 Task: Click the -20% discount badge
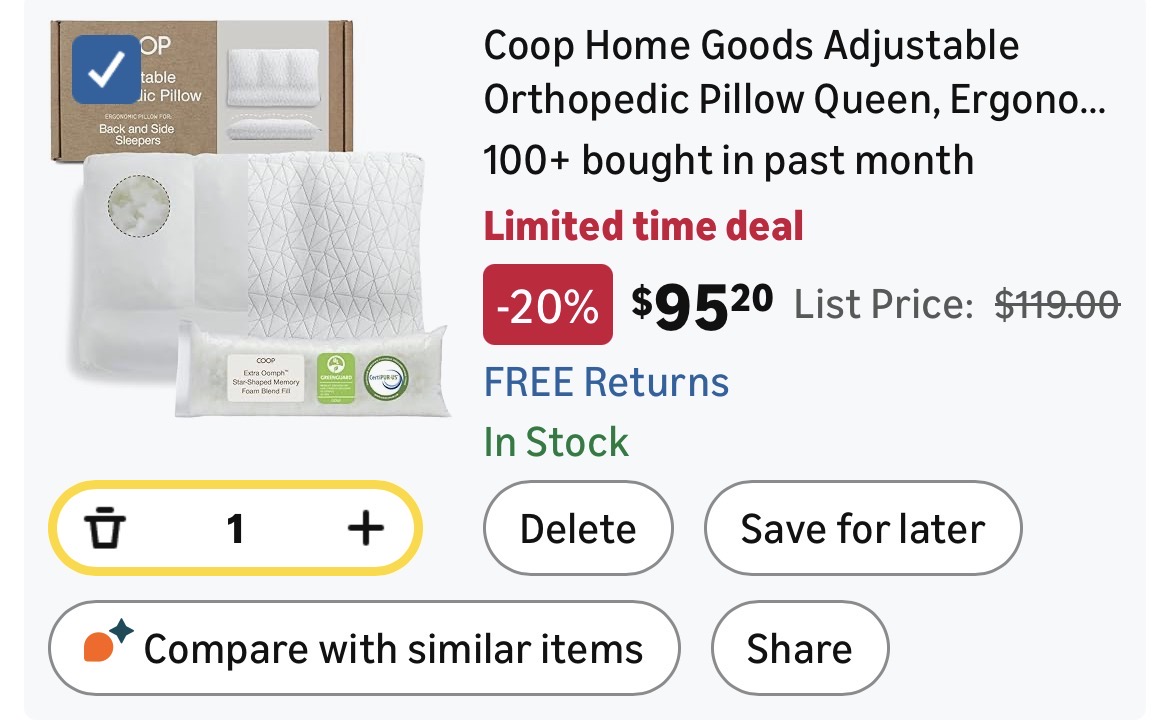pyautogui.click(x=547, y=305)
